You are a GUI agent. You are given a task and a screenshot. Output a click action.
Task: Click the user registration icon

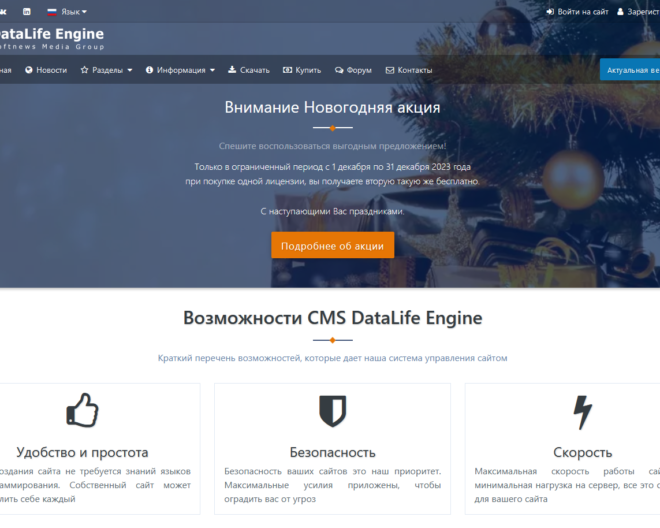click(620, 12)
